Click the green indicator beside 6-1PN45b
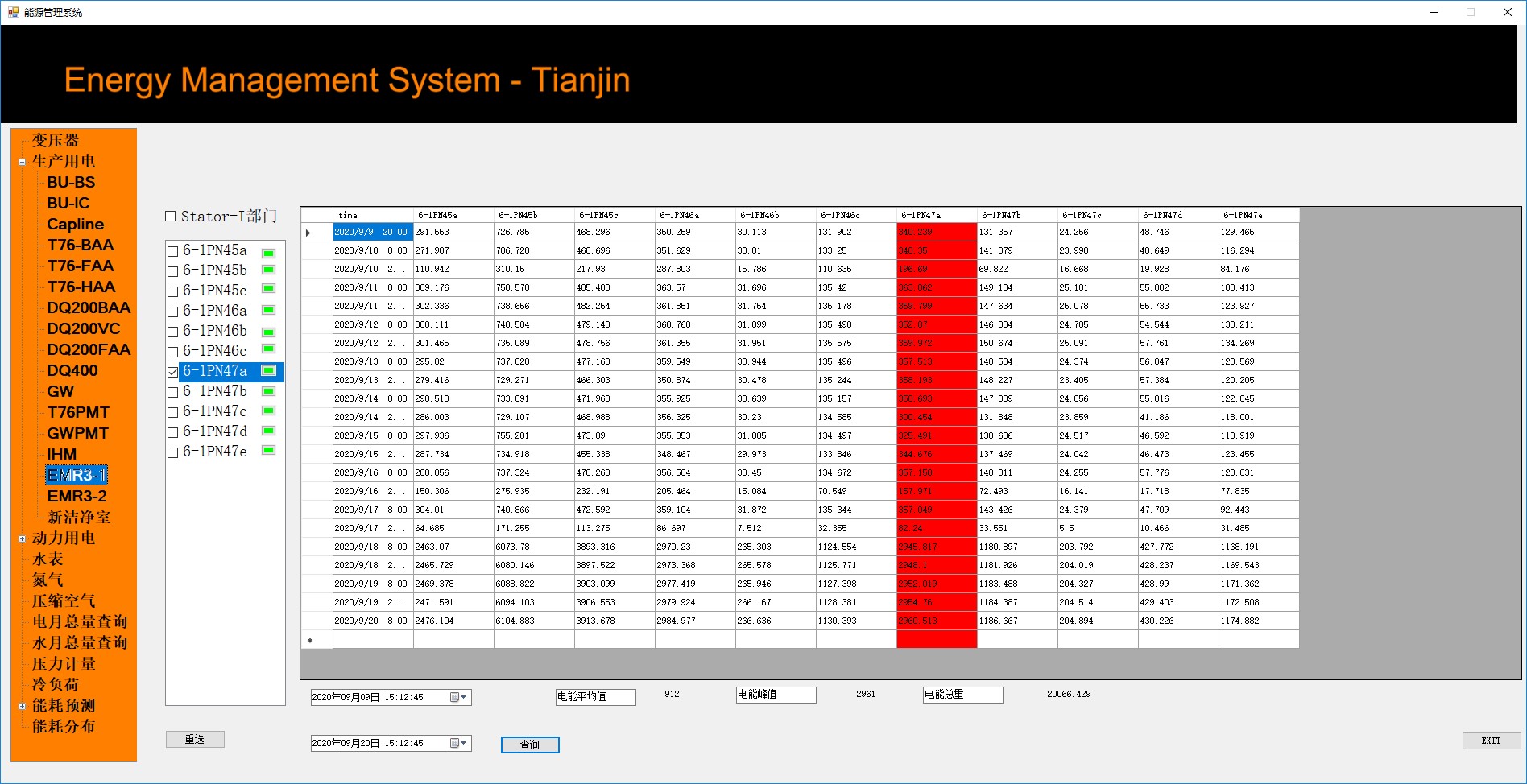The image size is (1527, 784). coord(269,270)
